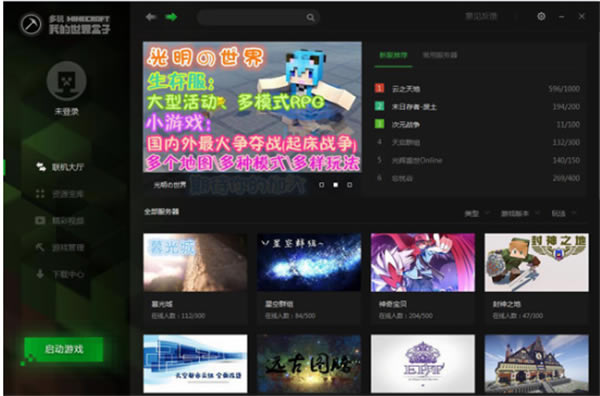Image resolution: width=600 pixels, height=396 pixels.
Task: Open the video section play icon
Action: pos(40,220)
